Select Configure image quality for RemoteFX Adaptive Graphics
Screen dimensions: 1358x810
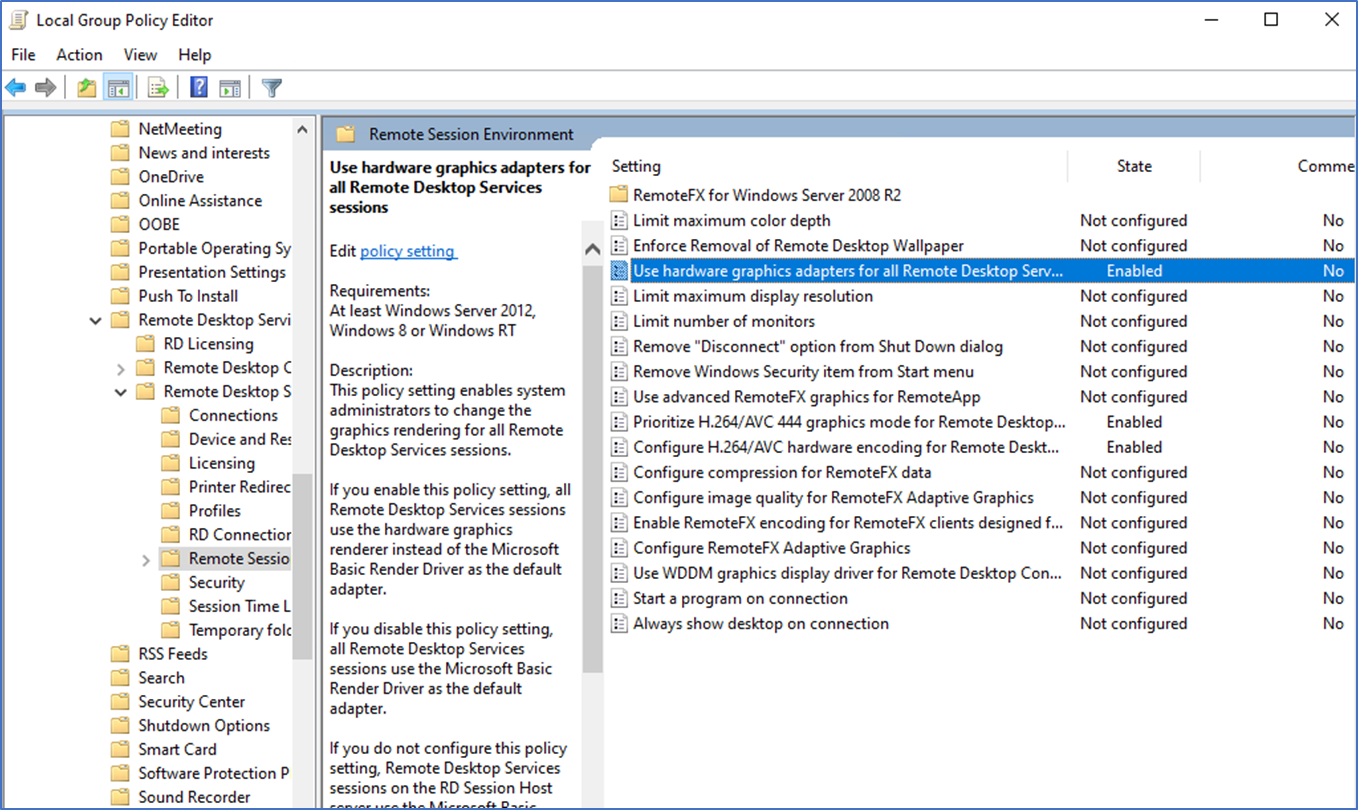click(x=833, y=498)
